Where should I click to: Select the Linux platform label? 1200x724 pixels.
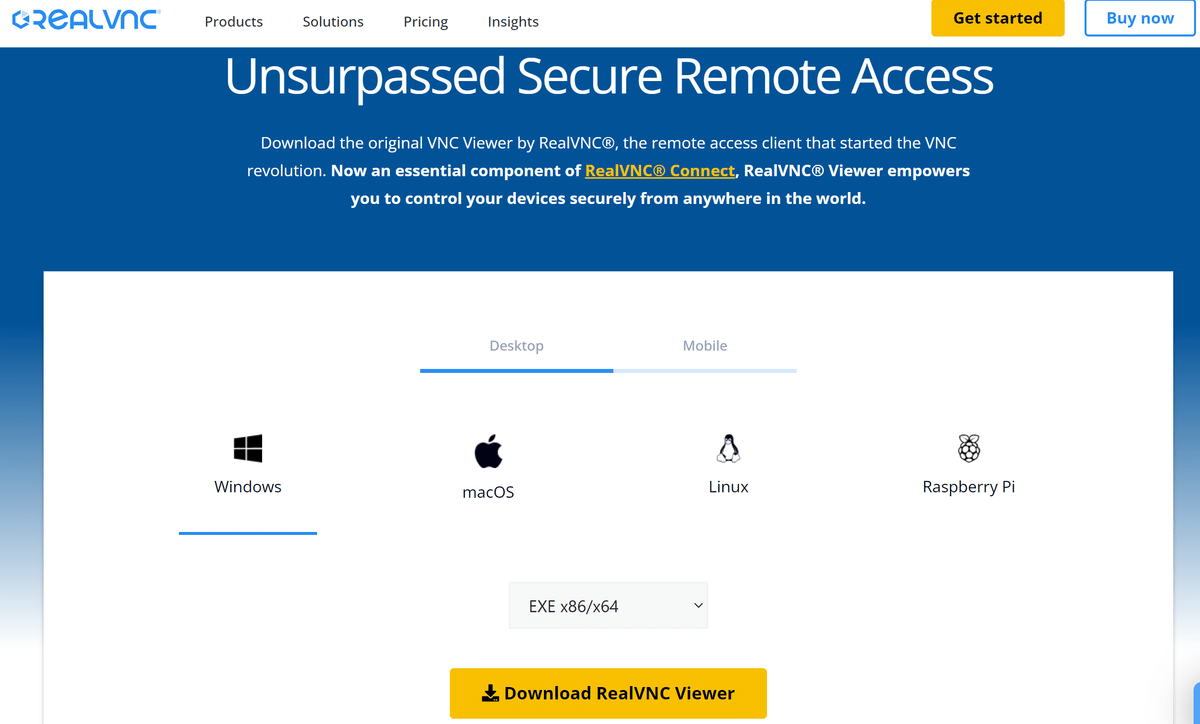[728, 487]
